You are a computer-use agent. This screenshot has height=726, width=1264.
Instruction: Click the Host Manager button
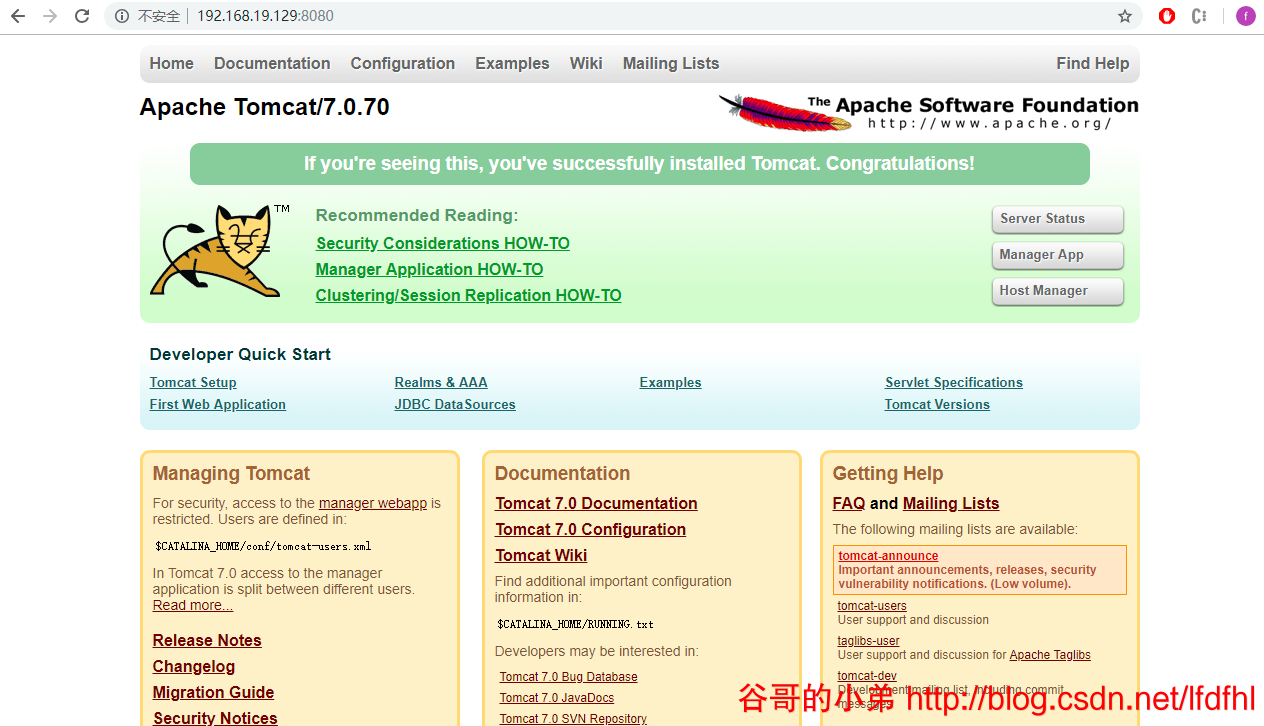1058,291
